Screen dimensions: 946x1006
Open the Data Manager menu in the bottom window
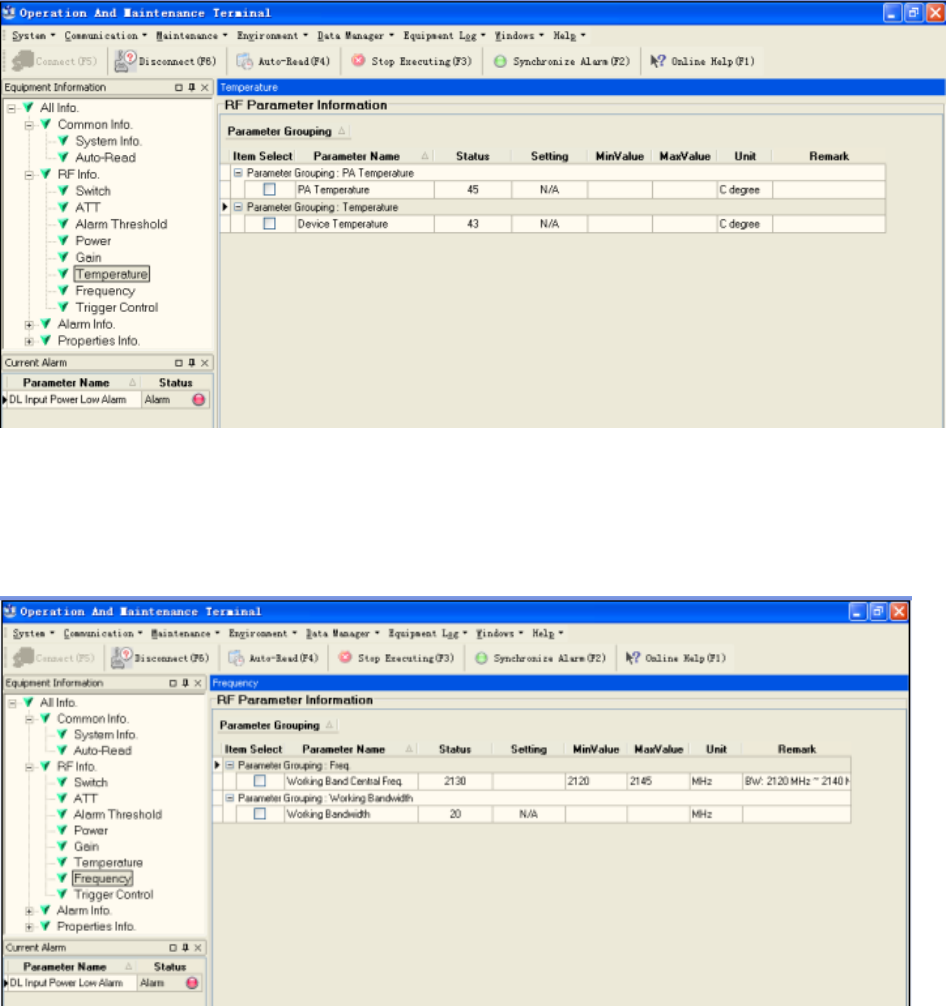pyautogui.click(x=342, y=633)
